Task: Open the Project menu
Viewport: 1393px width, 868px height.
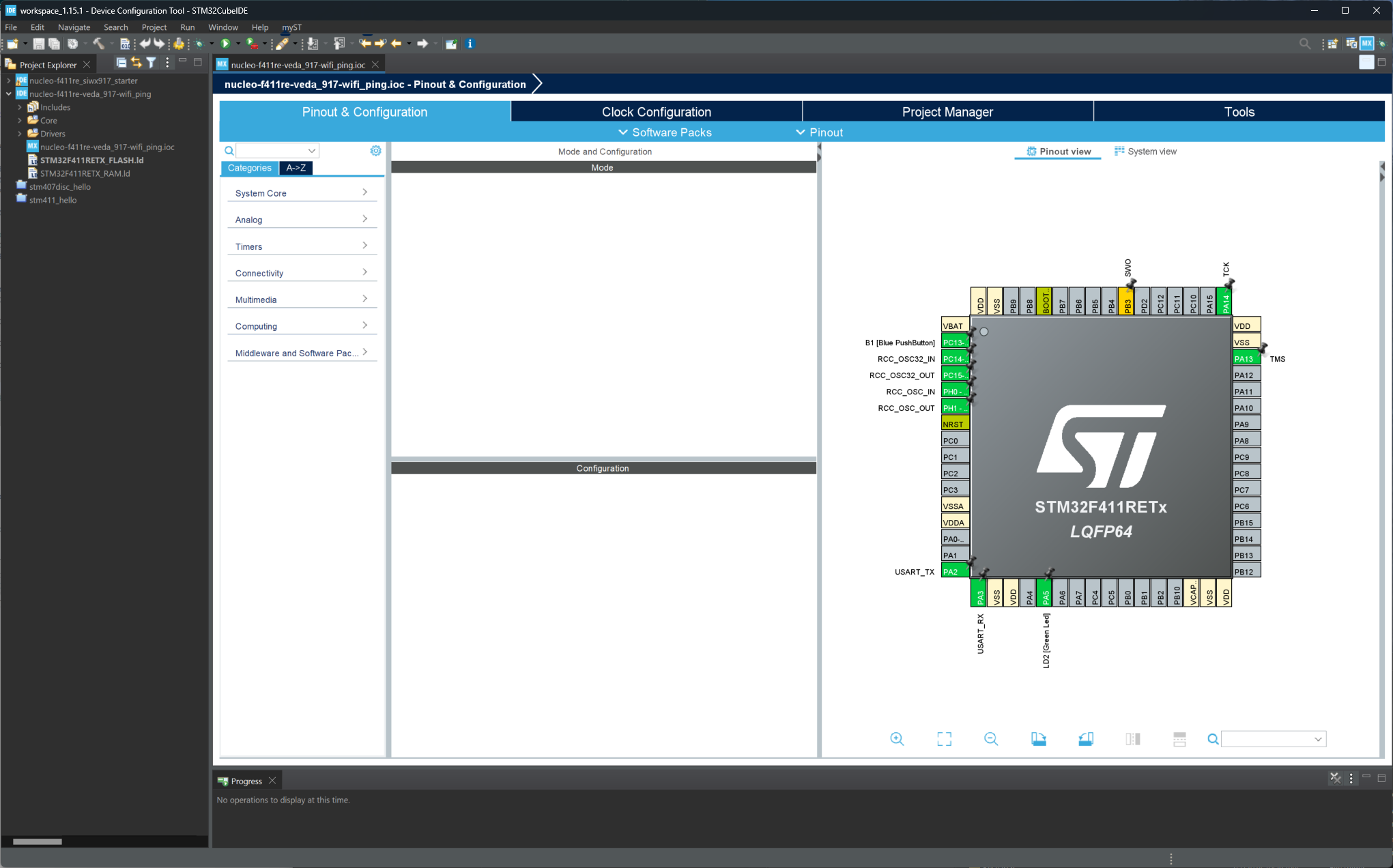Action: (154, 27)
